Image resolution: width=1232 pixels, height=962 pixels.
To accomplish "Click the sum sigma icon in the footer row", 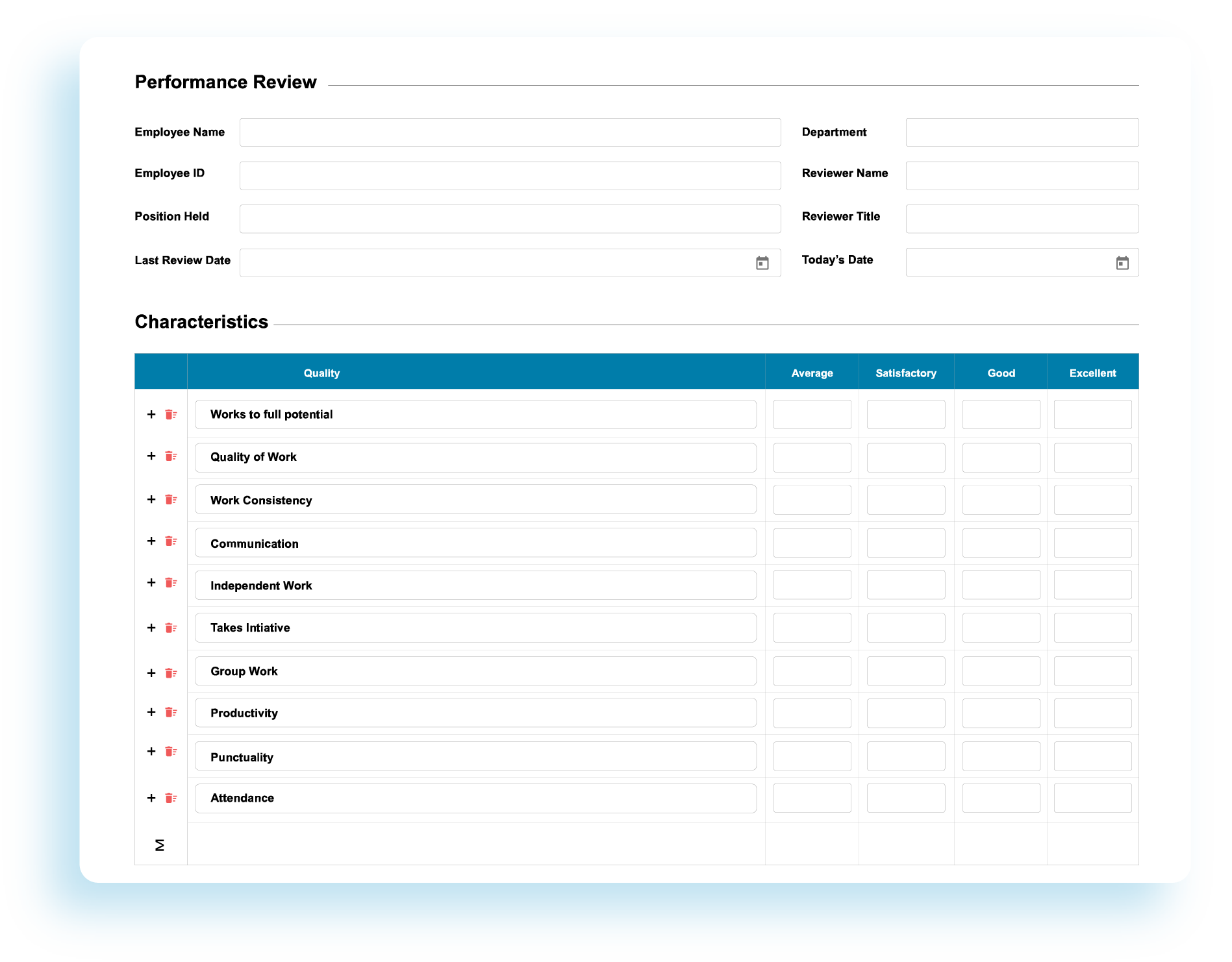I will pyautogui.click(x=160, y=845).
